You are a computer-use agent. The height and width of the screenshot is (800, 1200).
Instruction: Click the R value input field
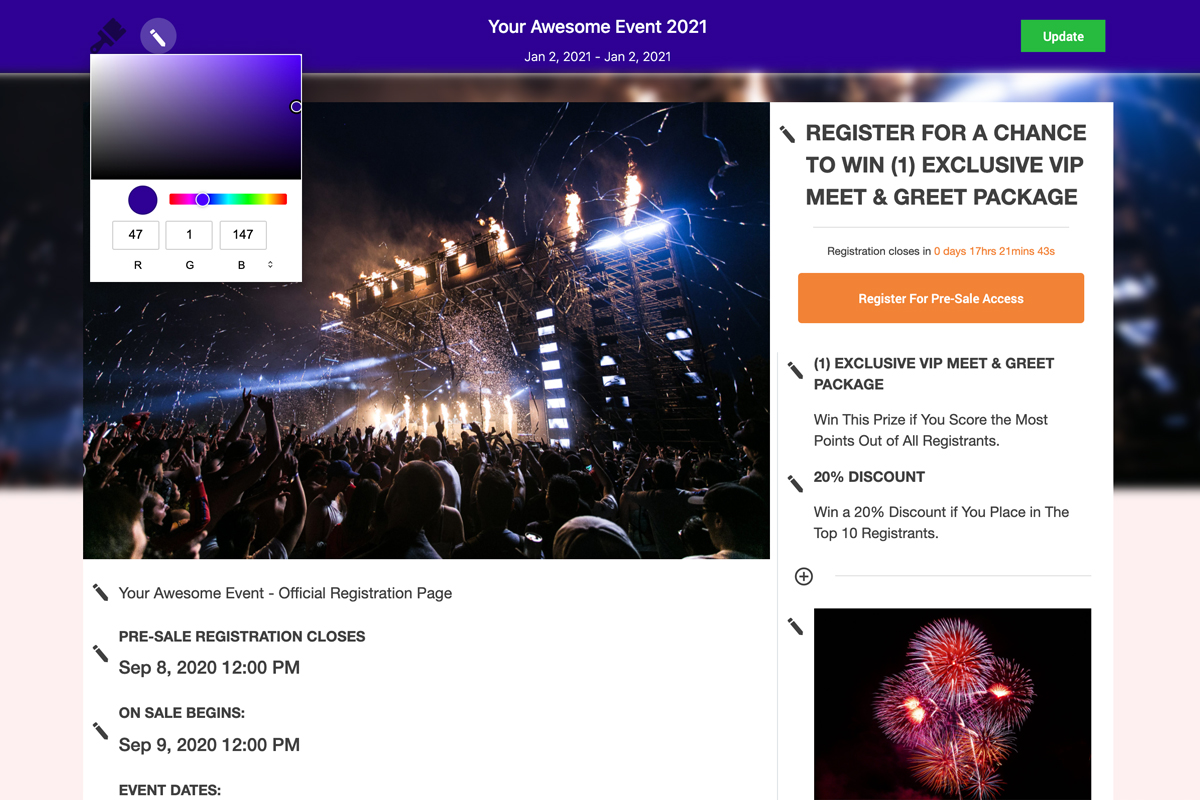pos(136,235)
